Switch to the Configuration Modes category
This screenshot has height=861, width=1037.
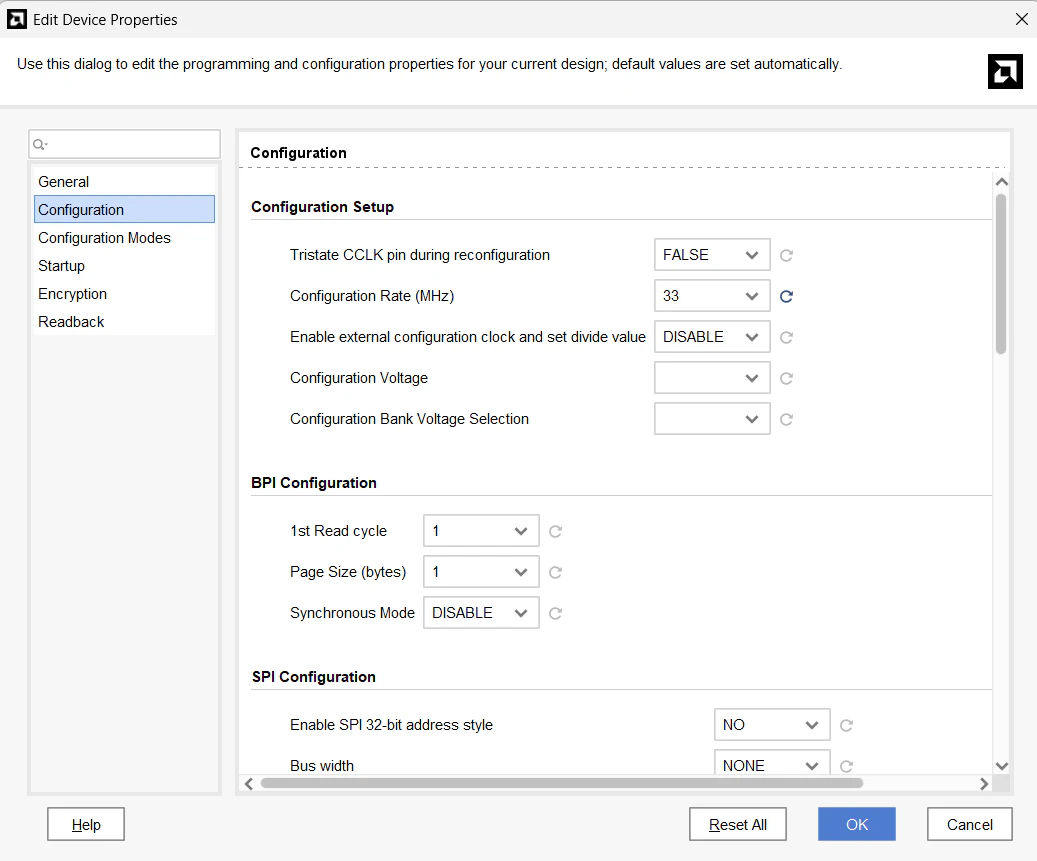point(104,238)
